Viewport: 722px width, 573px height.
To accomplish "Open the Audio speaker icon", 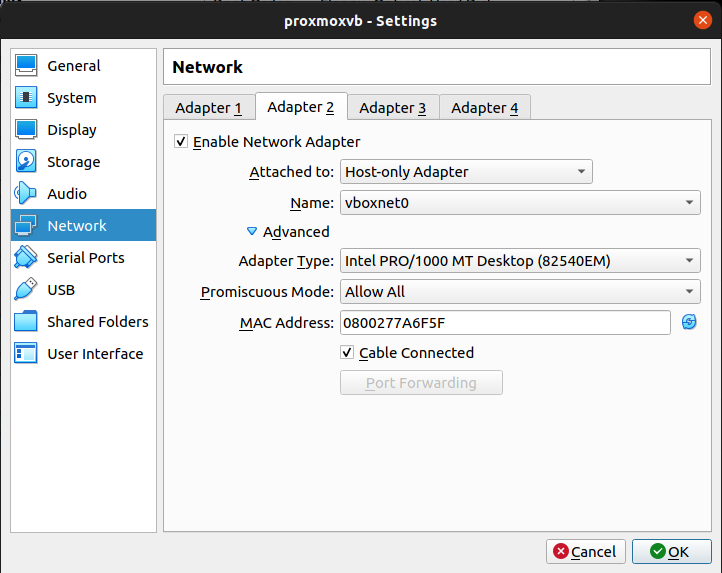I will click(x=27, y=194).
